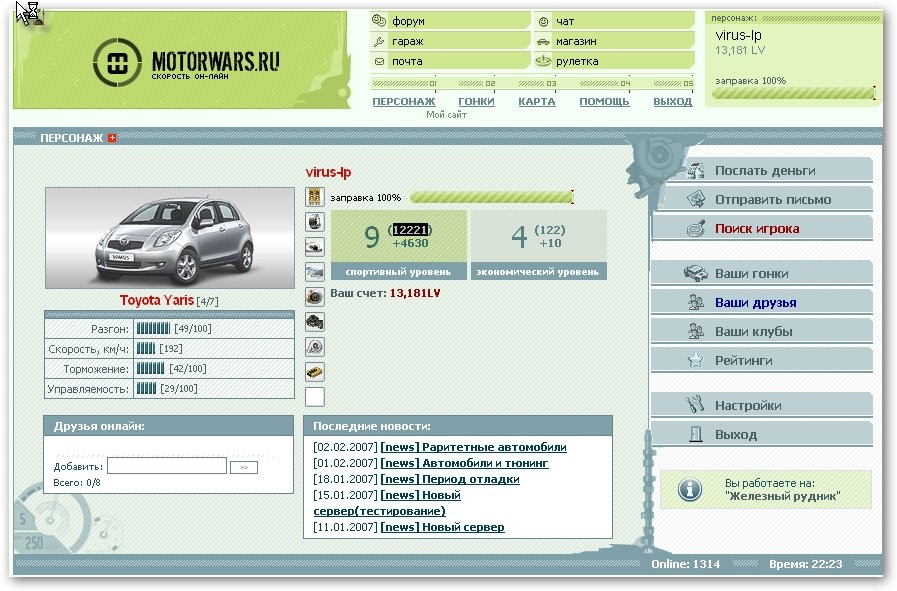
Task: Open Ваши клубы
Action: pos(763,332)
